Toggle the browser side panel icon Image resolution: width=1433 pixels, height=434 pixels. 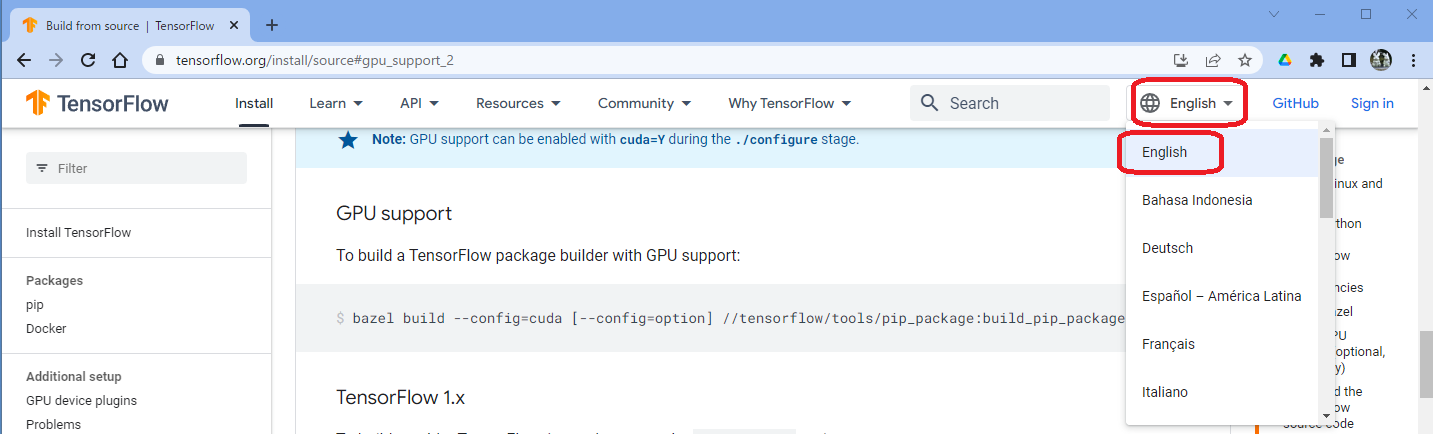tap(1349, 60)
